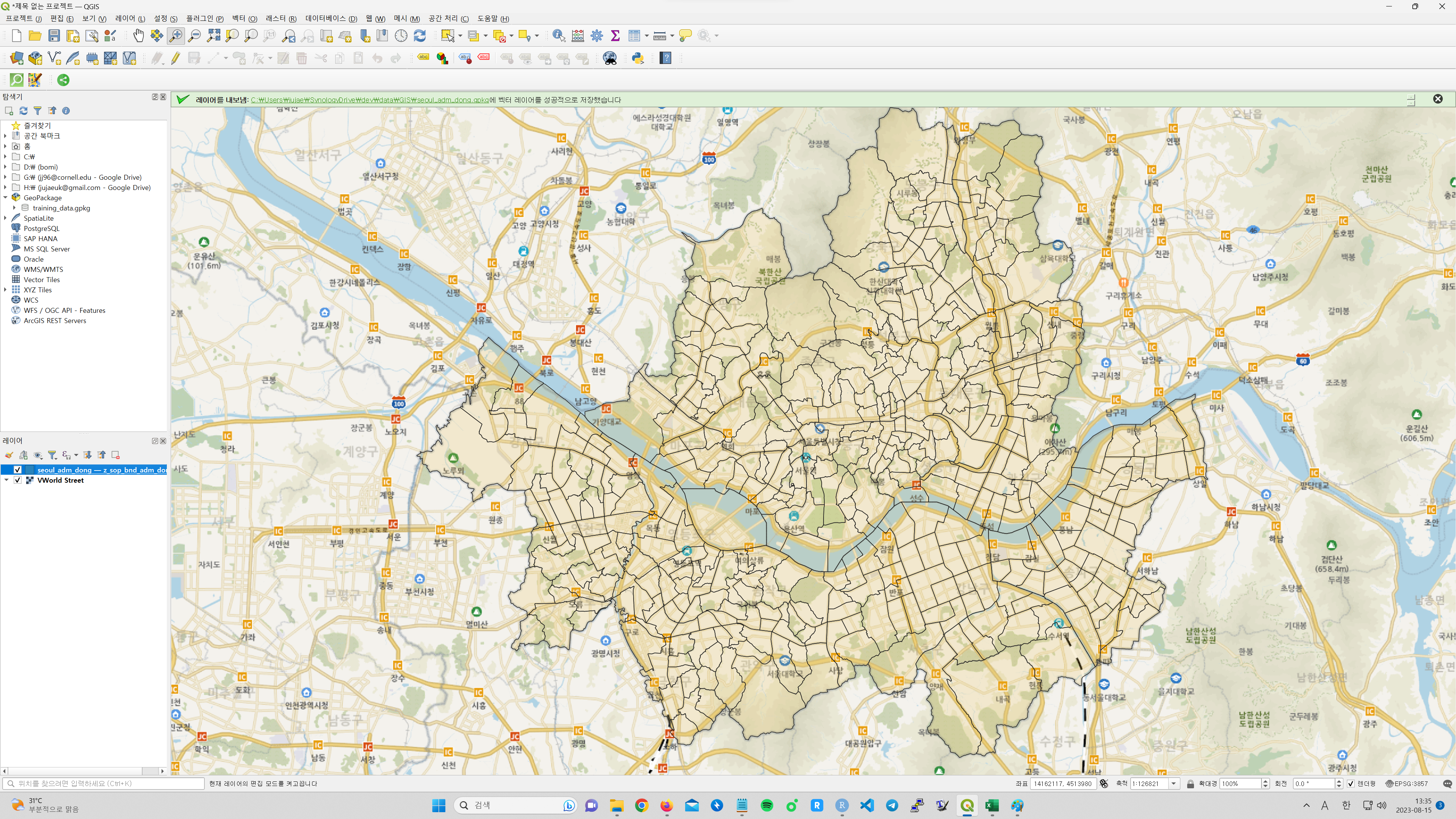
Task: Uncheck the VWorld Street layer checkbox
Action: 17,480
